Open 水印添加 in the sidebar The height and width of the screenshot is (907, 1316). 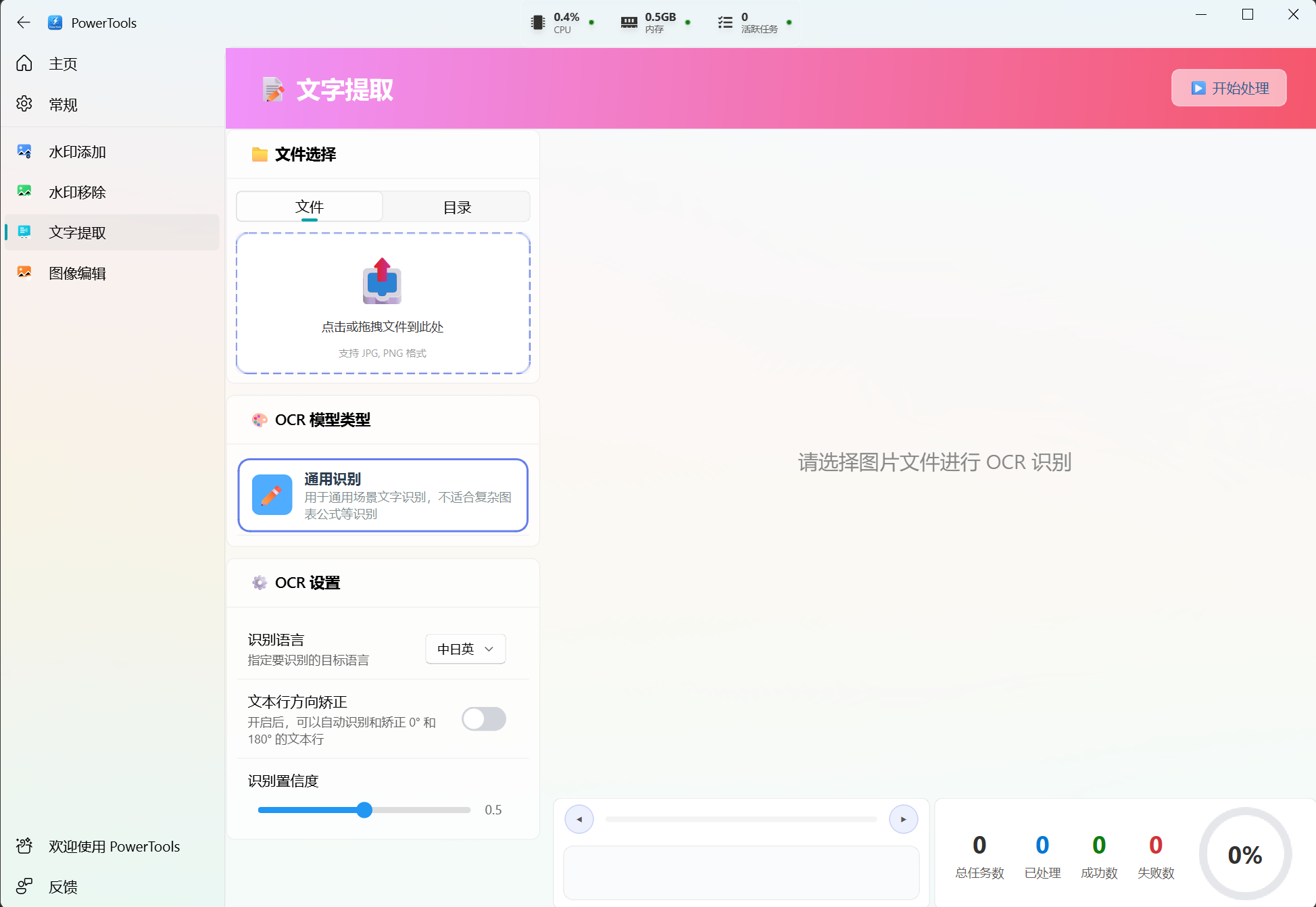pyautogui.click(x=112, y=151)
